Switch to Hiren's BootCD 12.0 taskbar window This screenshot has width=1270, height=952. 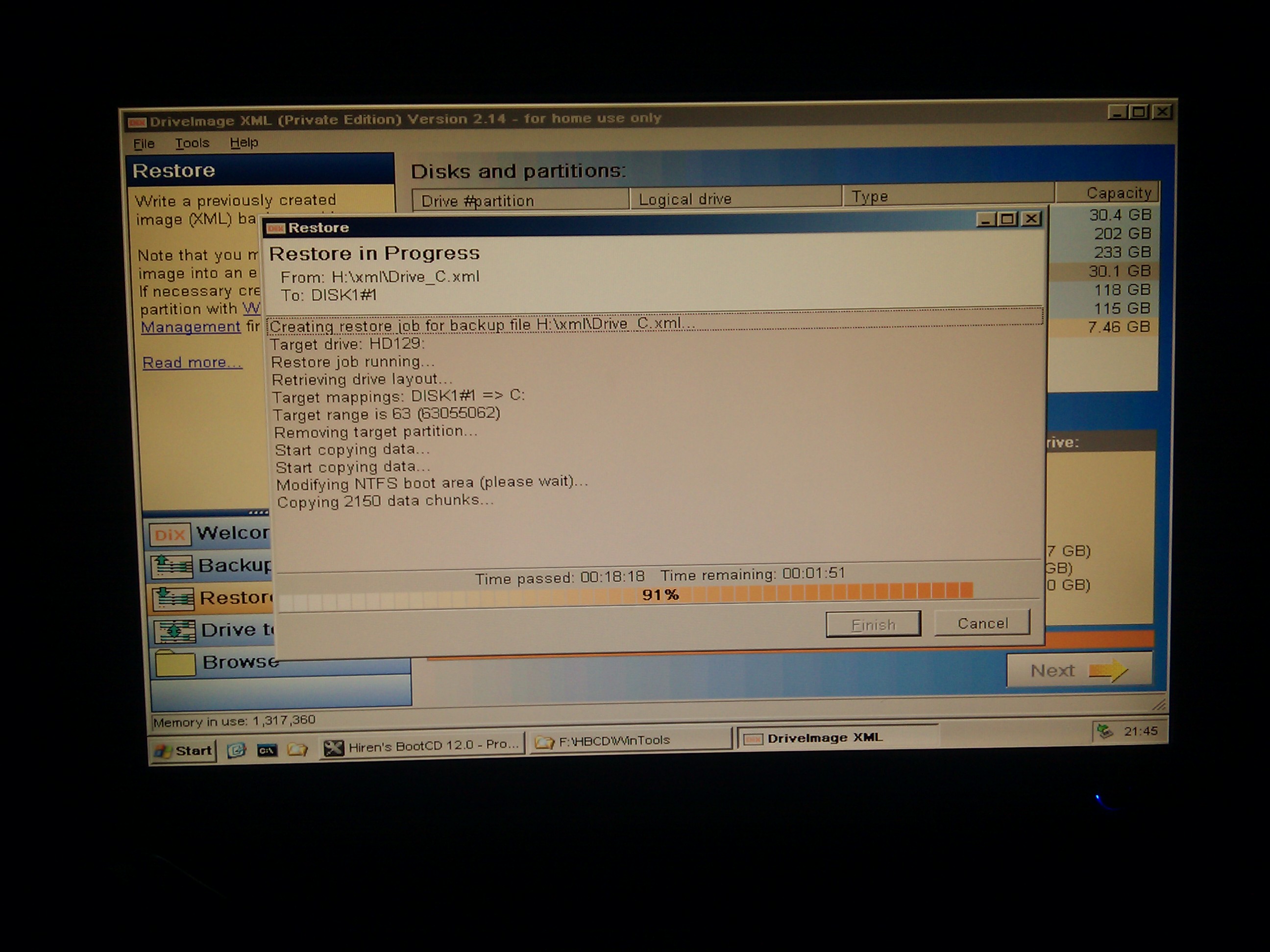422,745
